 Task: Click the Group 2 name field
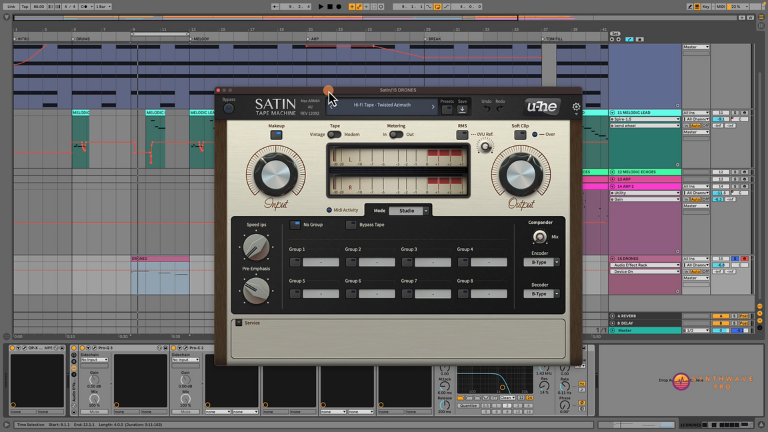point(377,263)
